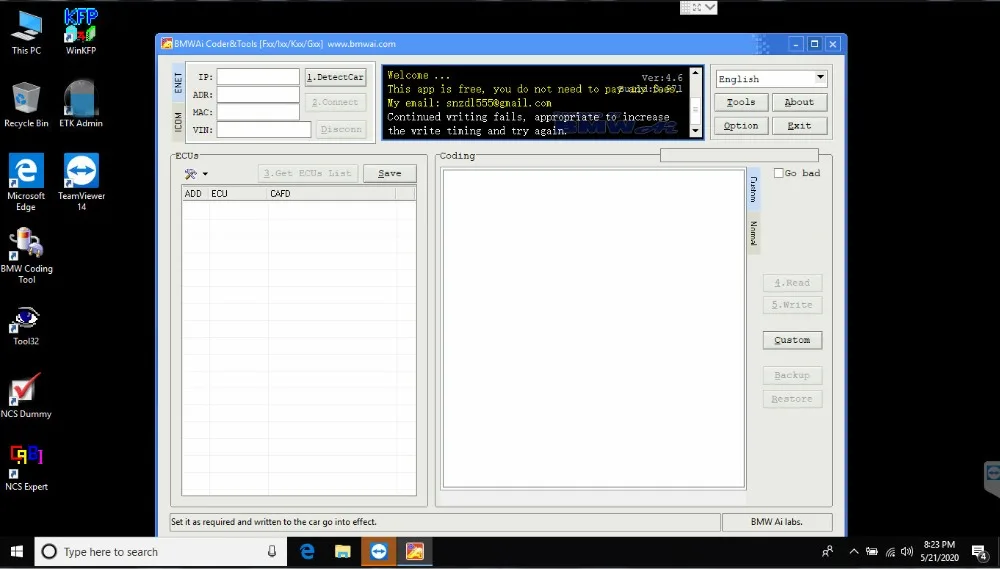1000x569 pixels.
Task: Click the 5.Write button
Action: pyautogui.click(x=793, y=305)
